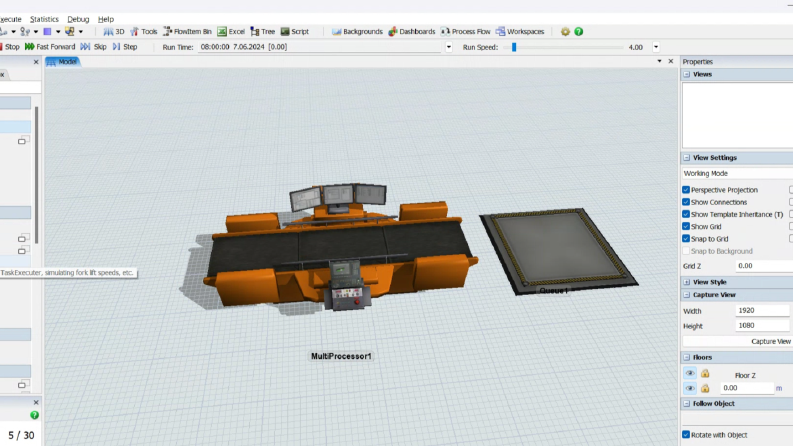Open the Help menu

pos(106,19)
